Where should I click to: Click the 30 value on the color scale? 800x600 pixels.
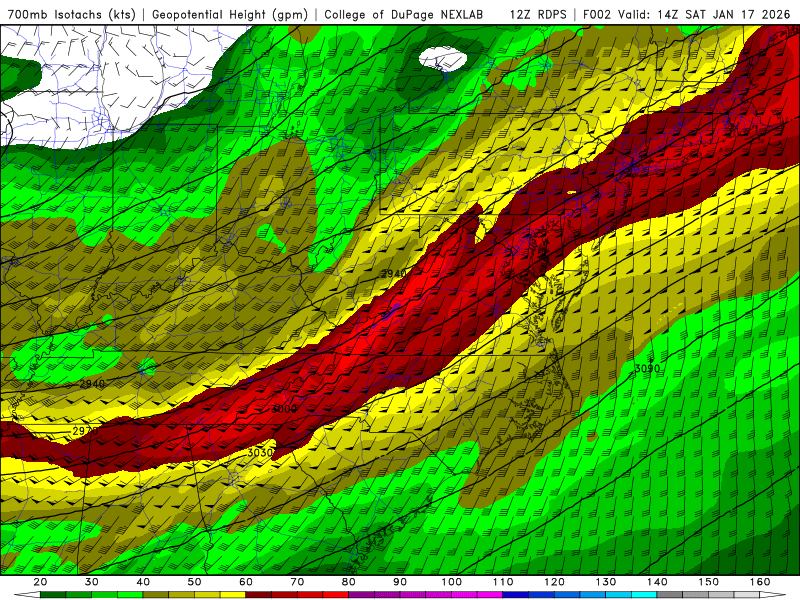coord(91,582)
